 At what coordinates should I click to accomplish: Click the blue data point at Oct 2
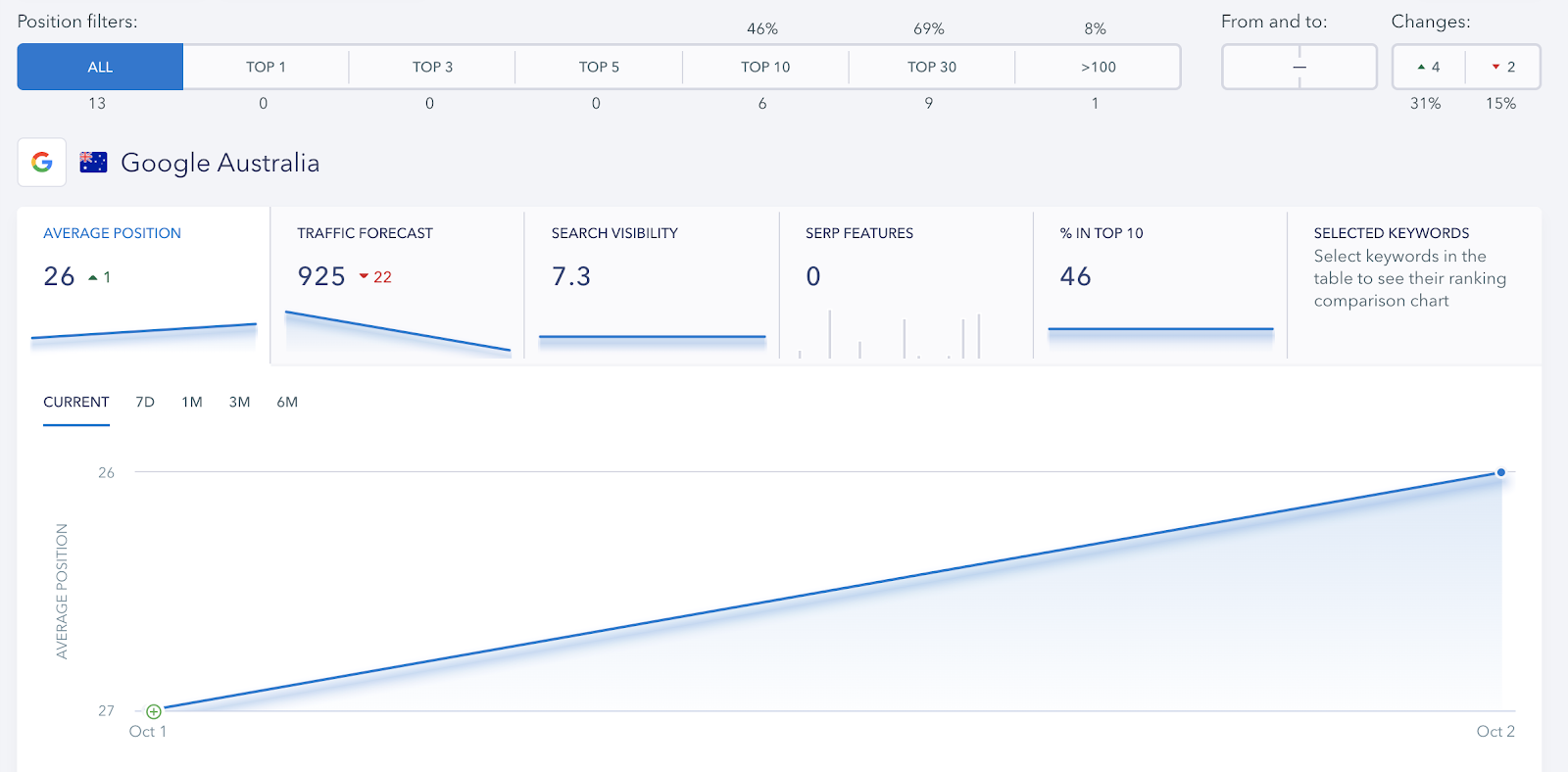pyautogui.click(x=1500, y=472)
